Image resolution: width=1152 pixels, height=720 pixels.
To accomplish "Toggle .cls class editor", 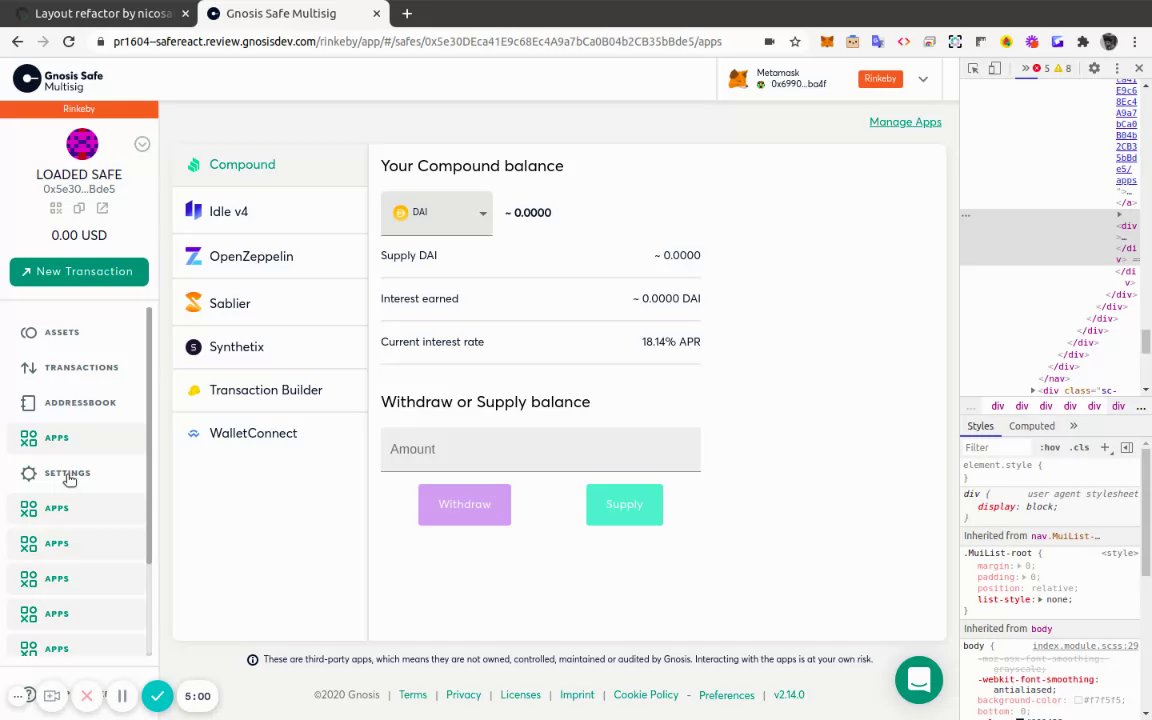I will [1079, 447].
